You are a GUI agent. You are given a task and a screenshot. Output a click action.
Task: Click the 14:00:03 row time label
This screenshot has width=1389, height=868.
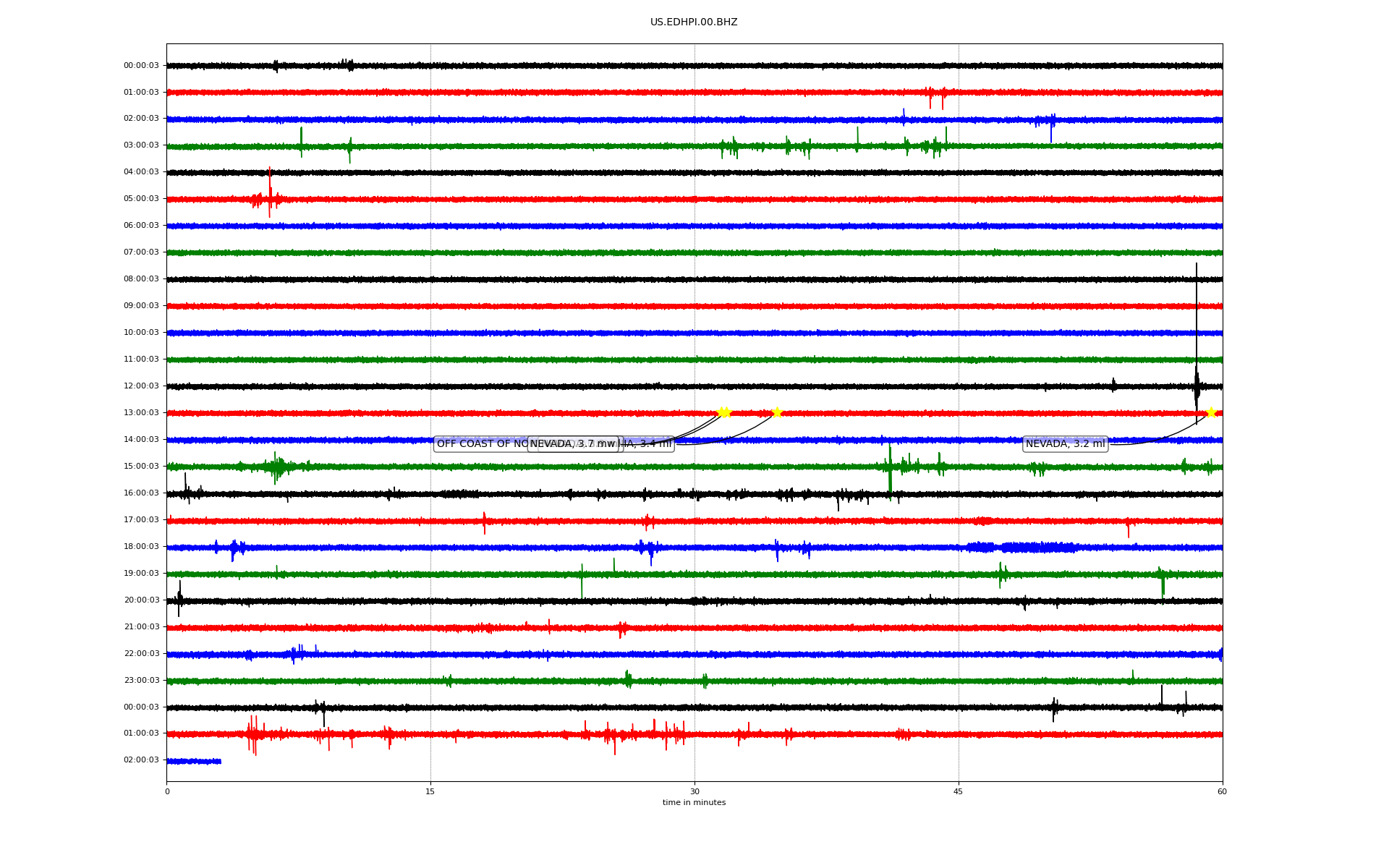click(141, 440)
